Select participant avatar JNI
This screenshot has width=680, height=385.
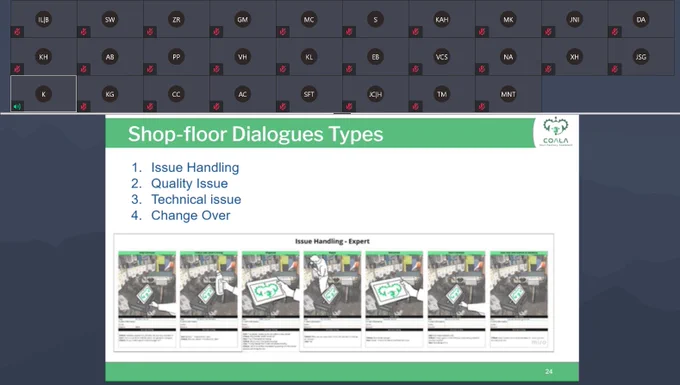[x=574, y=20]
